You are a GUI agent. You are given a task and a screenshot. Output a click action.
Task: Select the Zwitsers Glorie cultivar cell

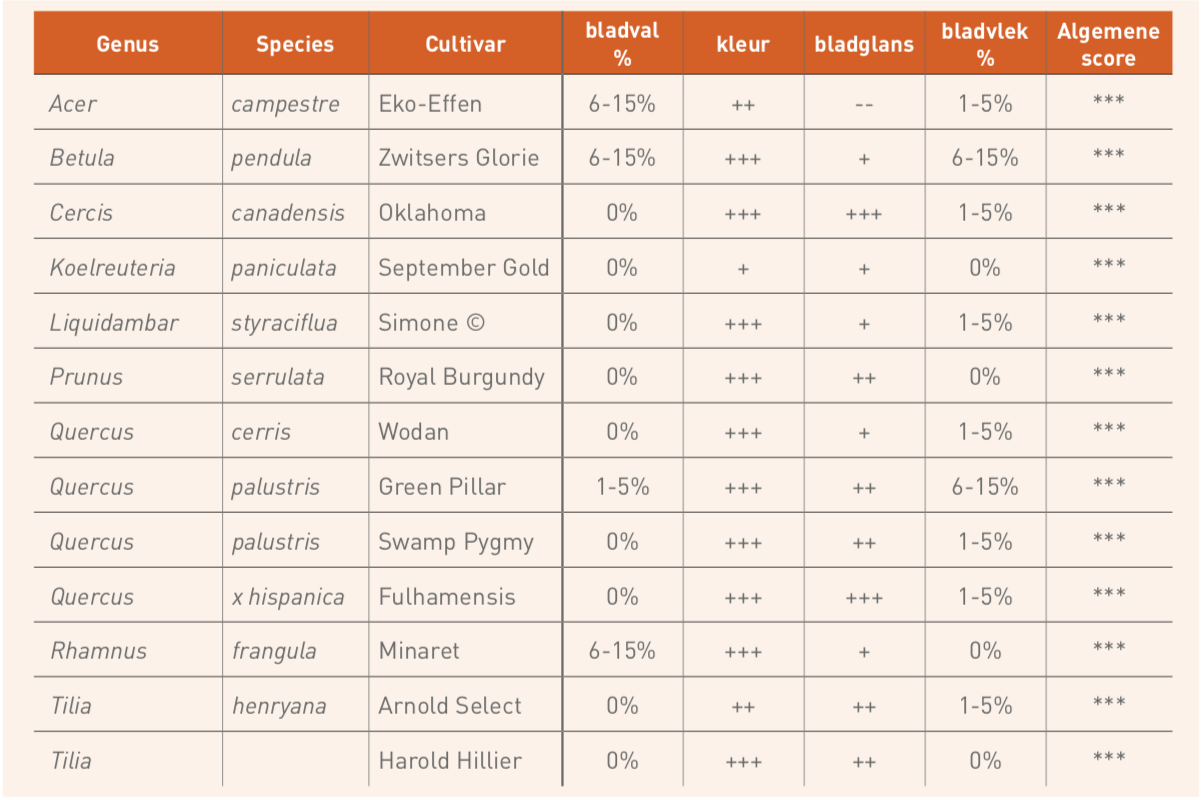pos(465,157)
